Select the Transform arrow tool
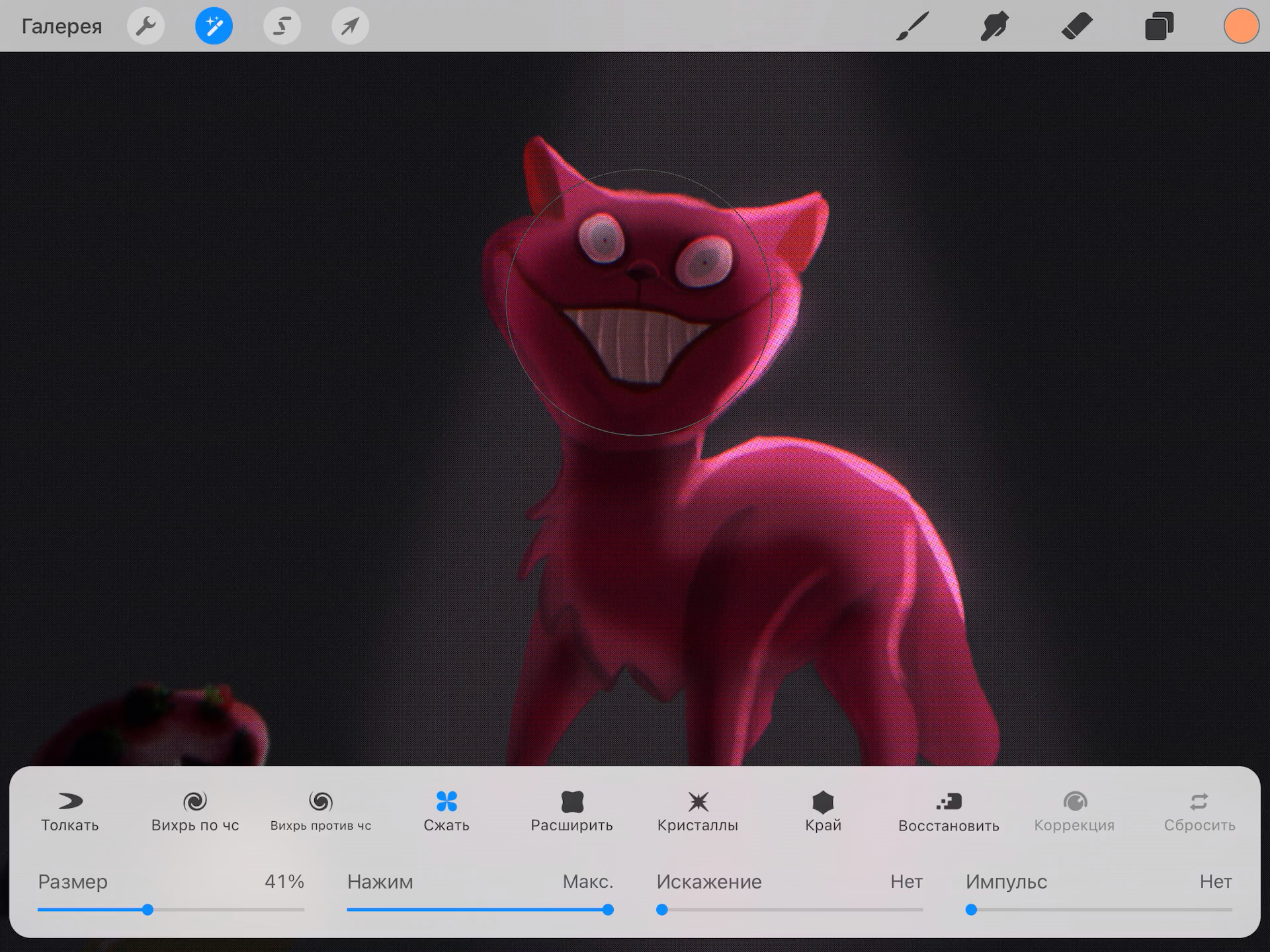 pos(350,26)
